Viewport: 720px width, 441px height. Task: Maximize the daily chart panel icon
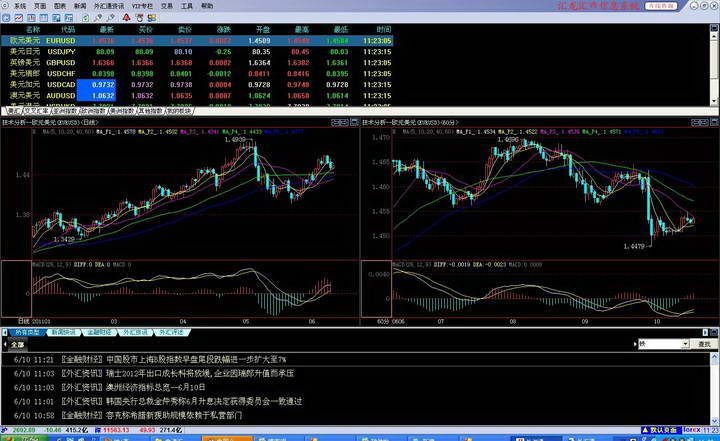coord(354,122)
